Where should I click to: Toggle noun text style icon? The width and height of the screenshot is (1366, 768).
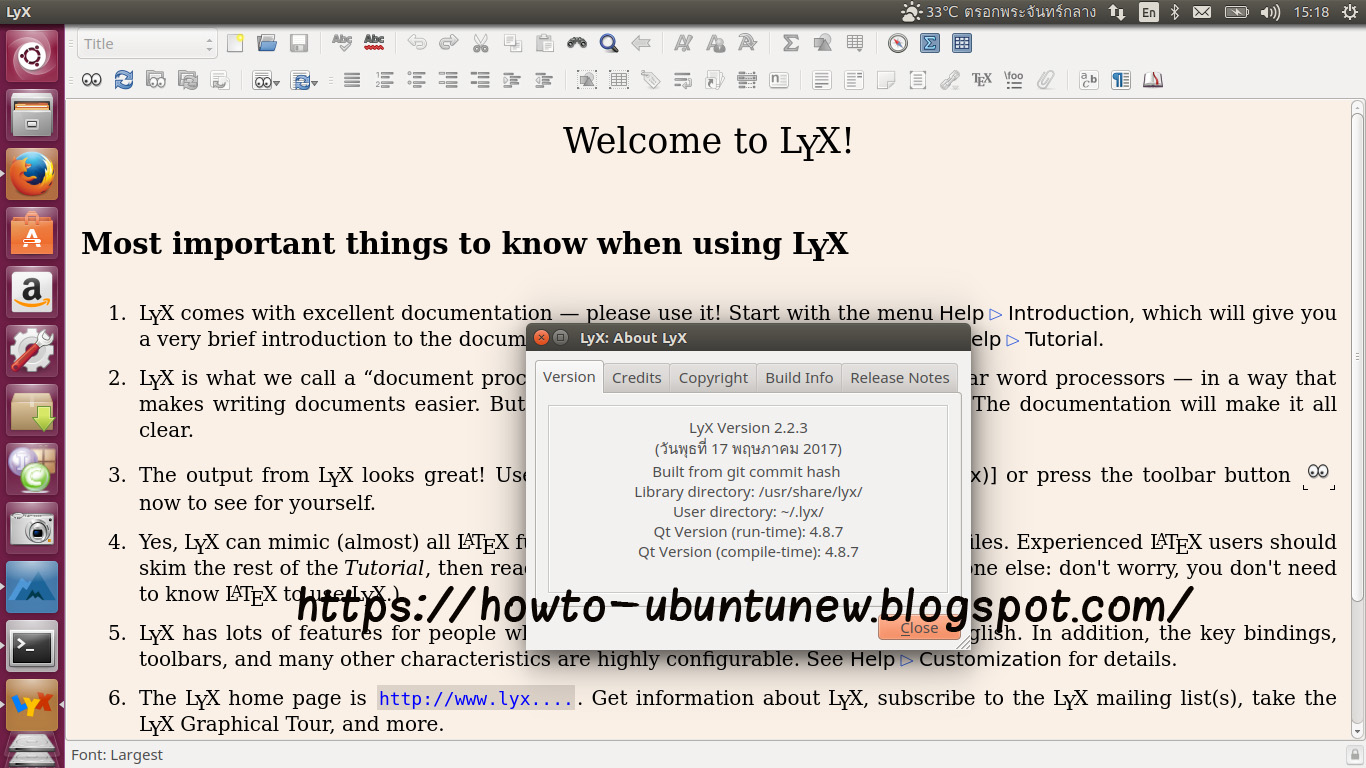716,43
